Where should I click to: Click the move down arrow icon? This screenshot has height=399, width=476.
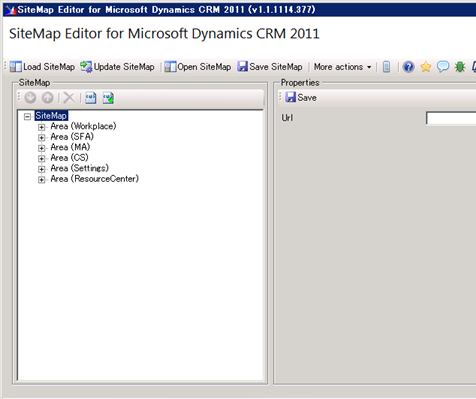coord(30,98)
